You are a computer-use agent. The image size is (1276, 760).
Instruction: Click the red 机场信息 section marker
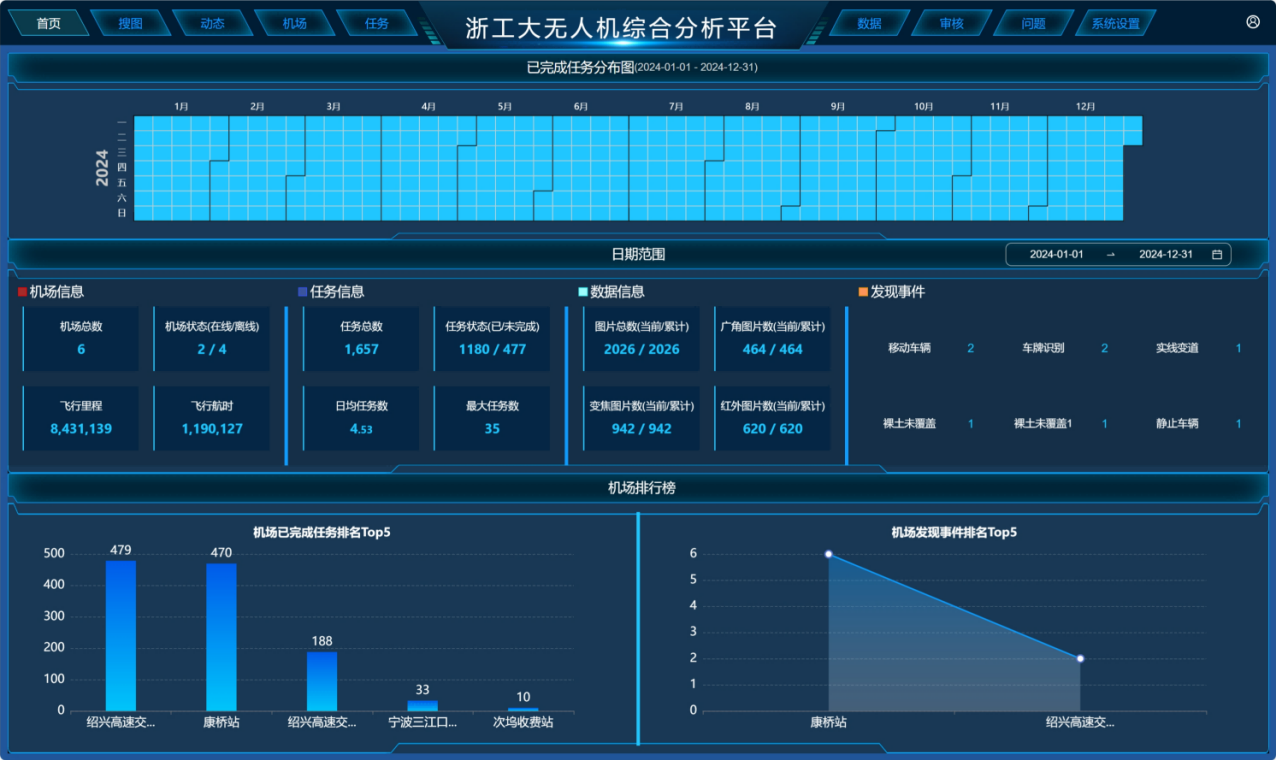tap(22, 292)
